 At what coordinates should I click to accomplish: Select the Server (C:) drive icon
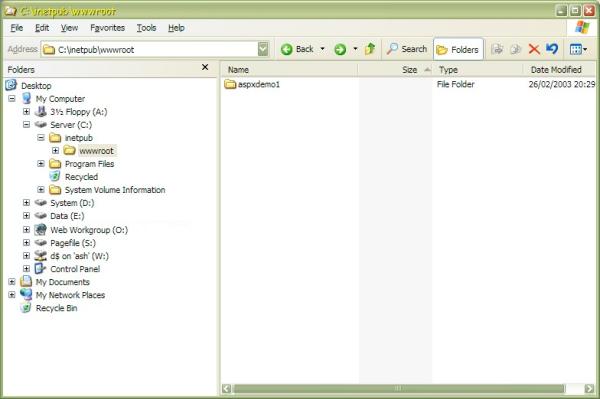[41, 125]
